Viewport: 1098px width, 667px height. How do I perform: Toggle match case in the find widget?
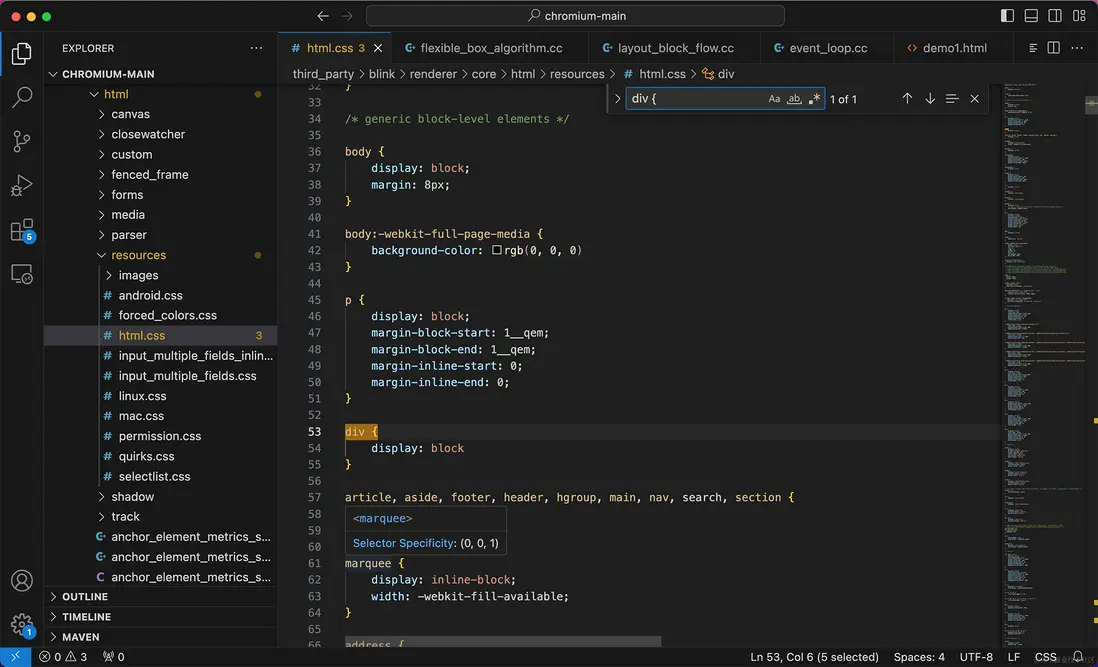pos(774,98)
